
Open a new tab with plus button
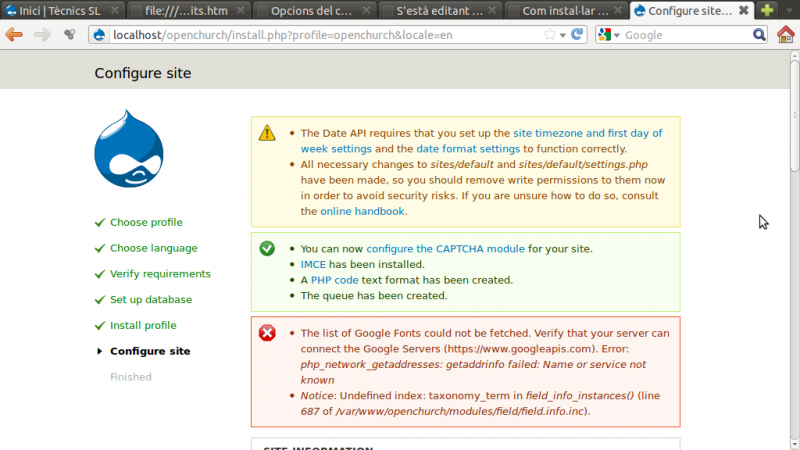tap(767, 11)
